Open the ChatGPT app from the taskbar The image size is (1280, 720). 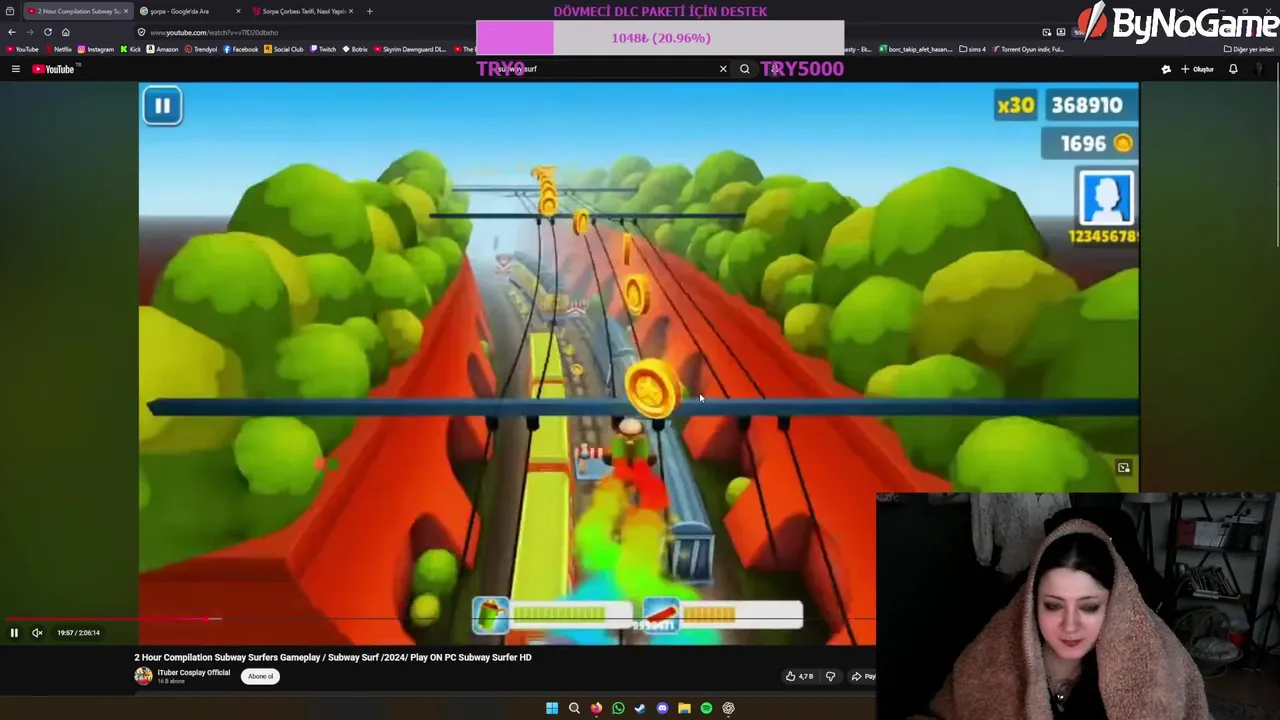point(728,708)
